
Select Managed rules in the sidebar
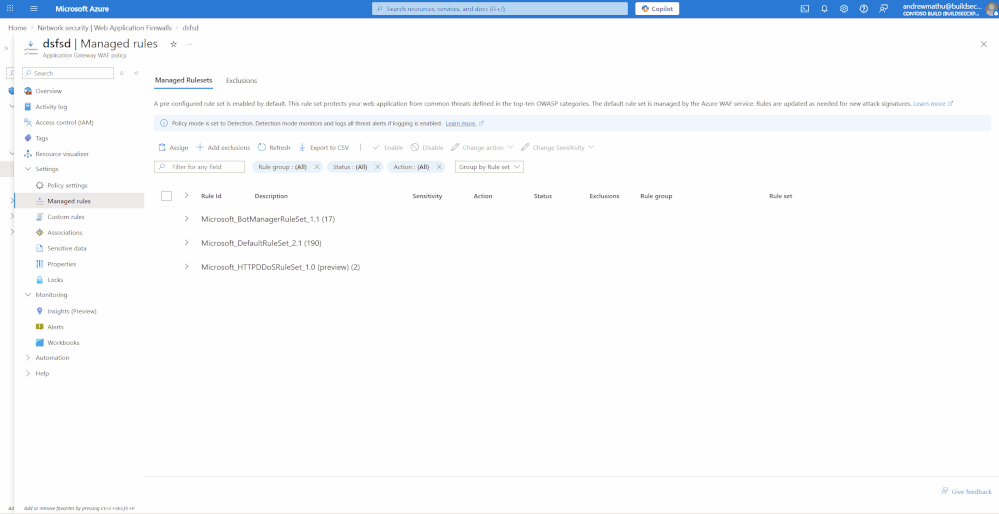(69, 201)
